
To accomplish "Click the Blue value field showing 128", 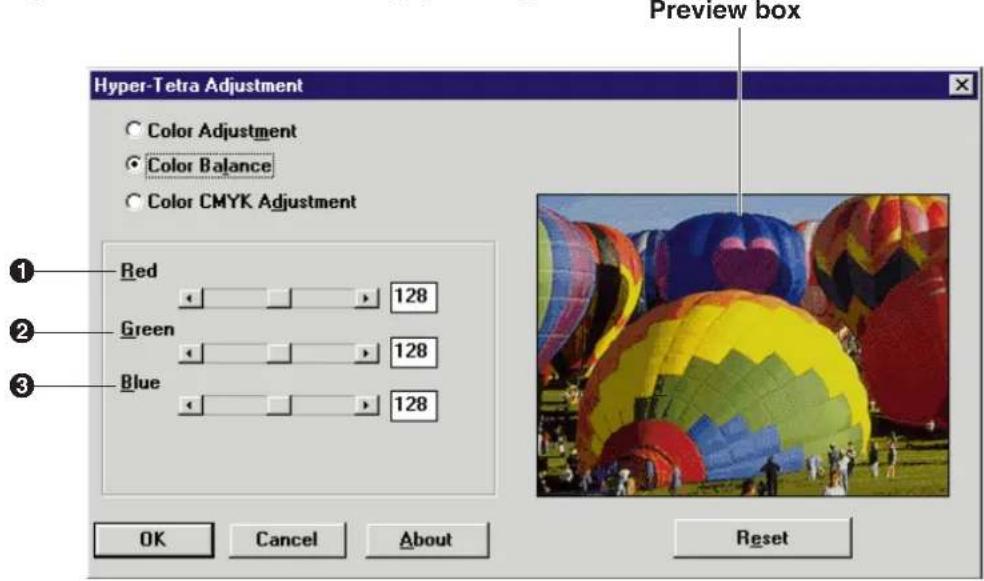I will pos(414,405).
